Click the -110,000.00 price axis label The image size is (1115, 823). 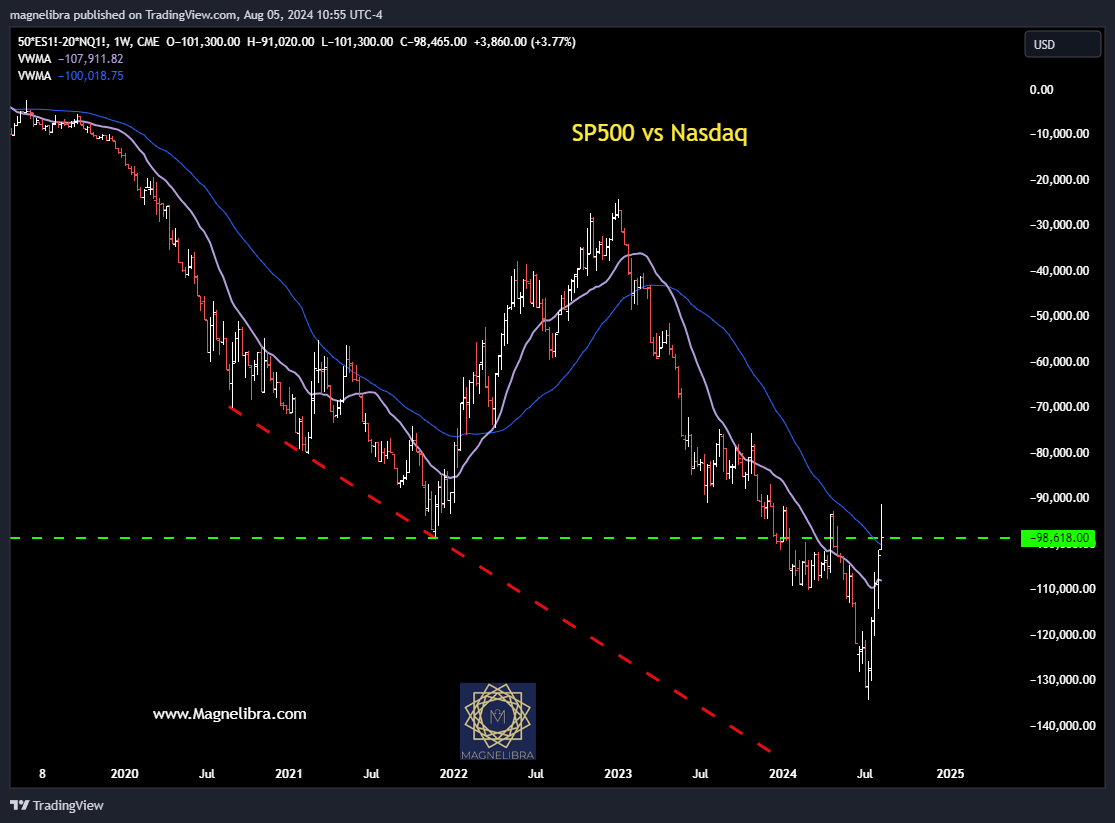(1062, 589)
